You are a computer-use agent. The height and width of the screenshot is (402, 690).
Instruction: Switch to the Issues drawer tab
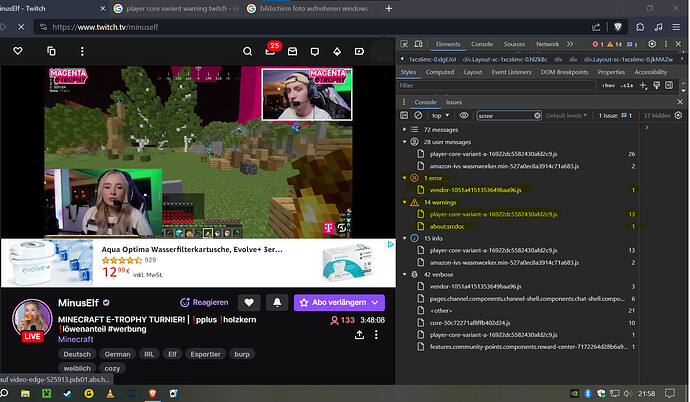click(x=454, y=102)
